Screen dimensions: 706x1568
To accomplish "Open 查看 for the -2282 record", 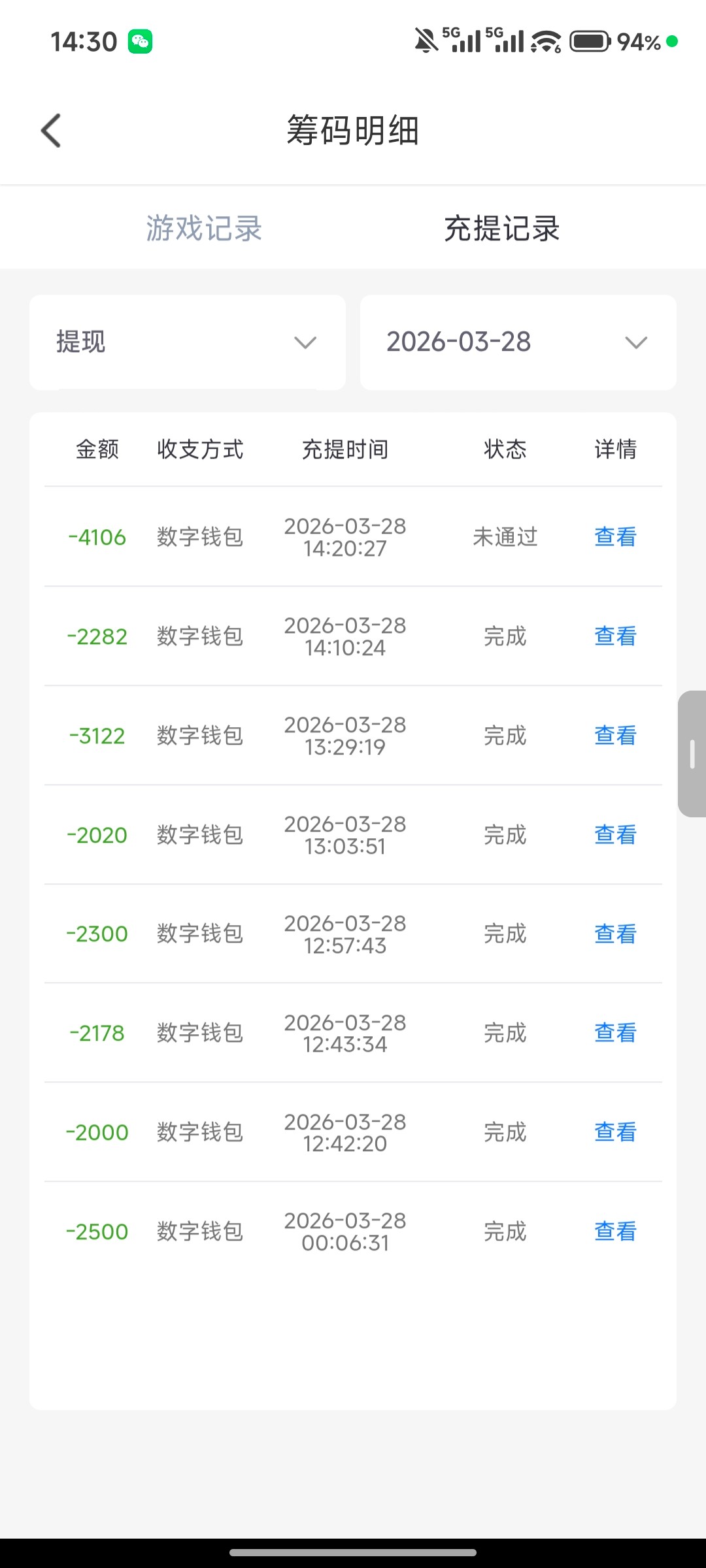I will pos(615,636).
